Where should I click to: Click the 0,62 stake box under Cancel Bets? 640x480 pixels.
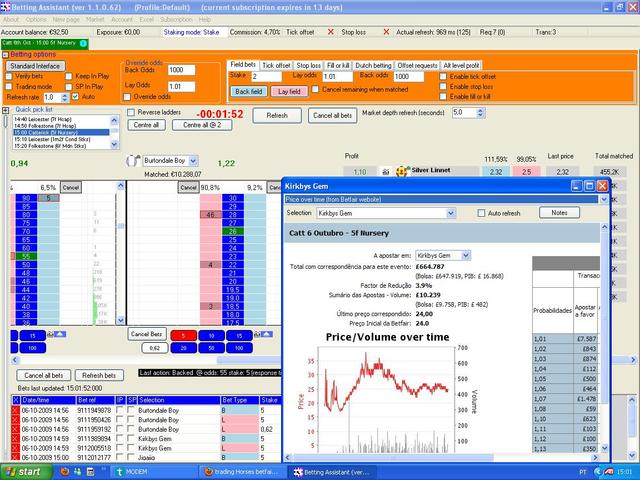pos(155,348)
